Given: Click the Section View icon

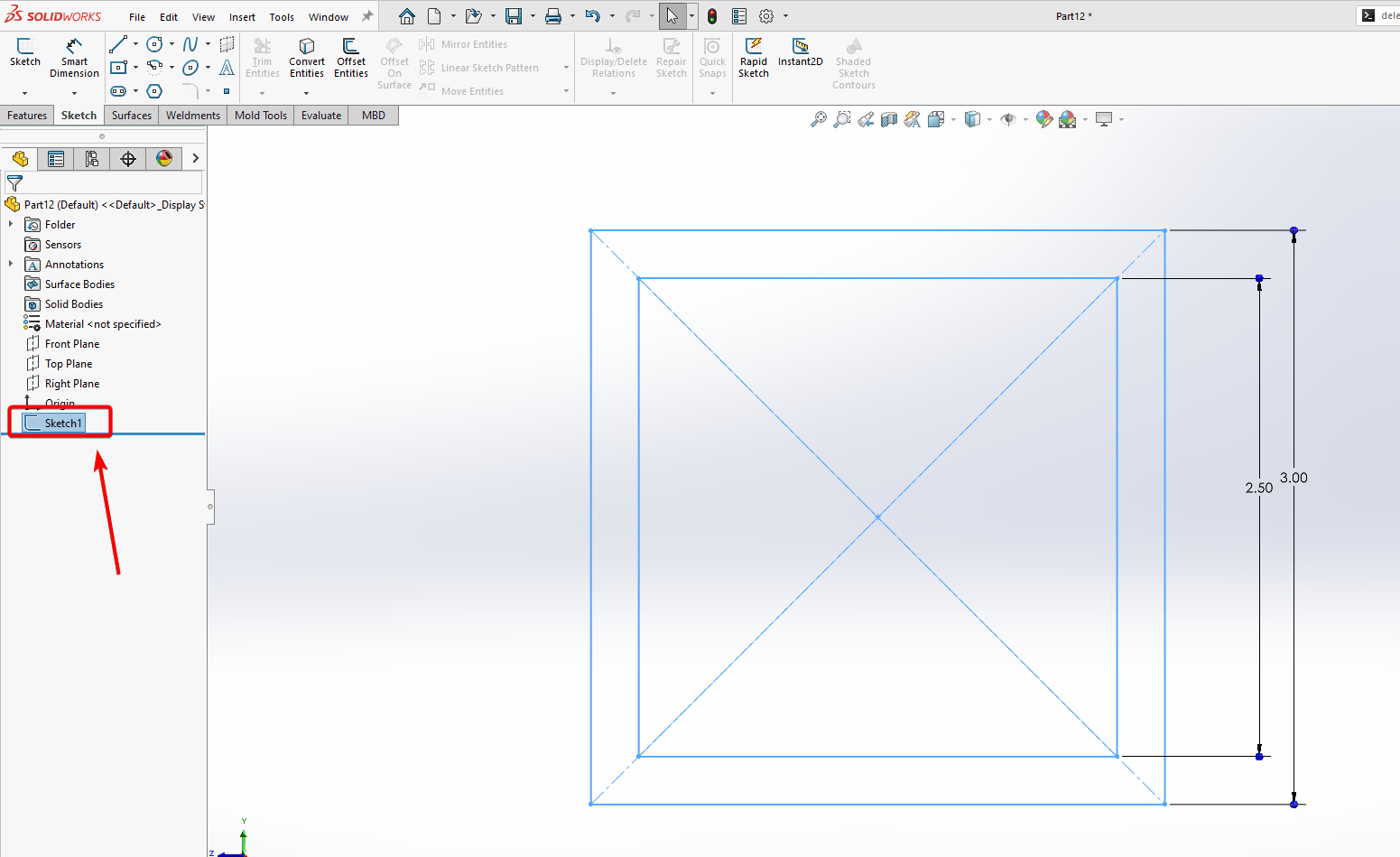Looking at the screenshot, I should point(888,118).
